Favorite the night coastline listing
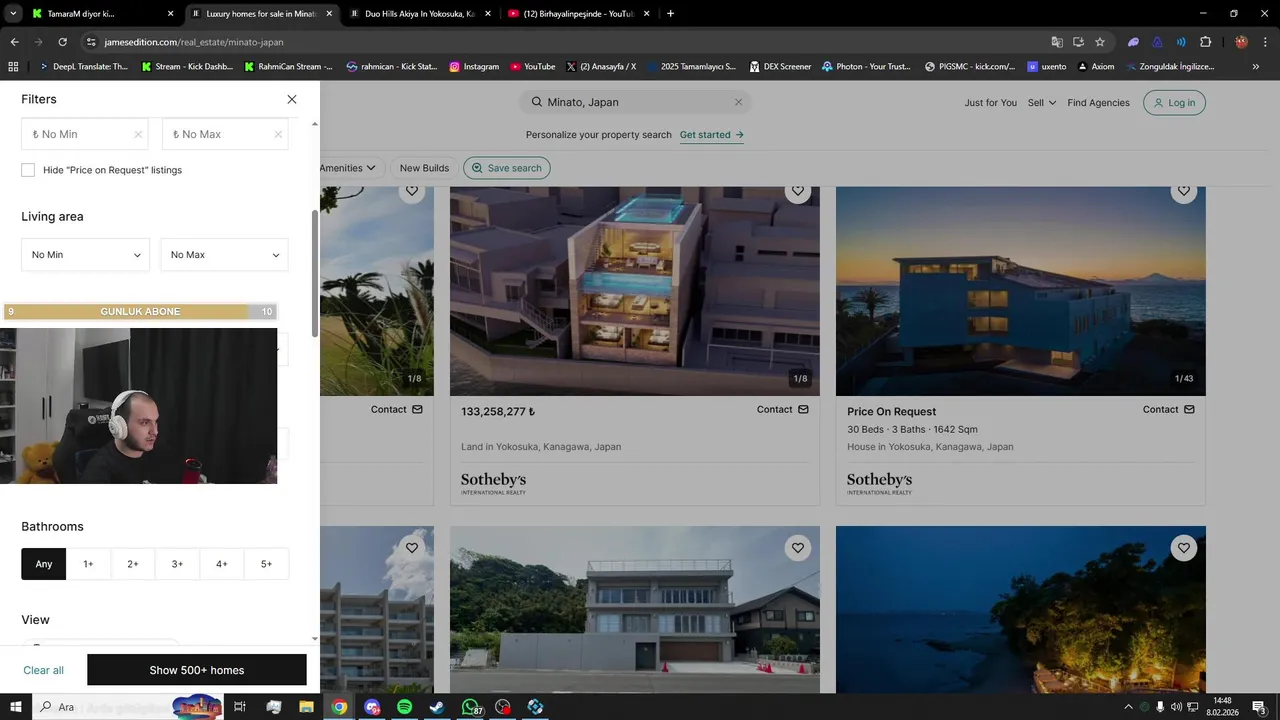 tap(1183, 548)
